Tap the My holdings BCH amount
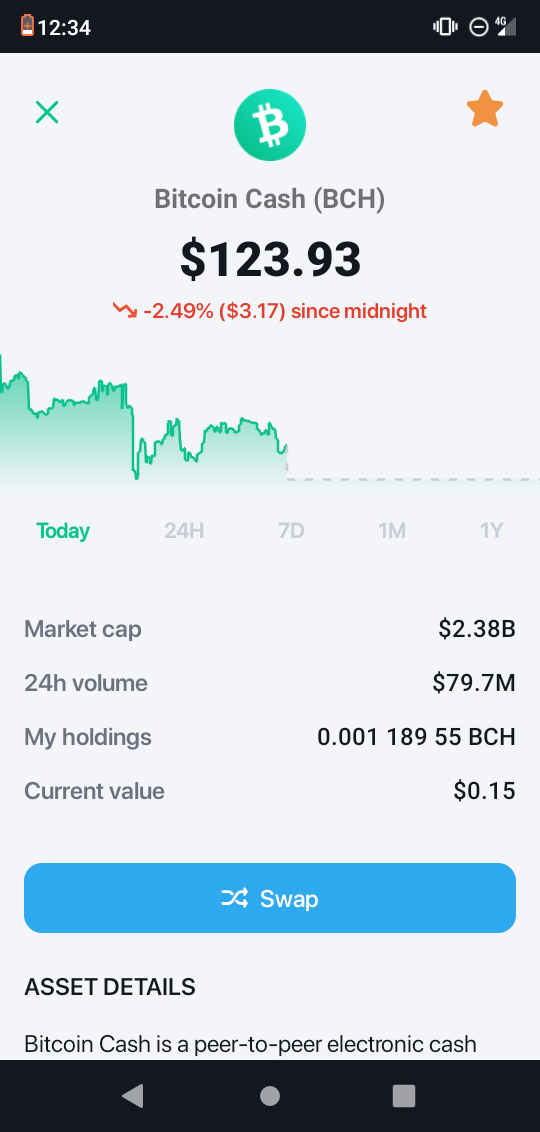This screenshot has height=1132, width=540. click(x=417, y=737)
